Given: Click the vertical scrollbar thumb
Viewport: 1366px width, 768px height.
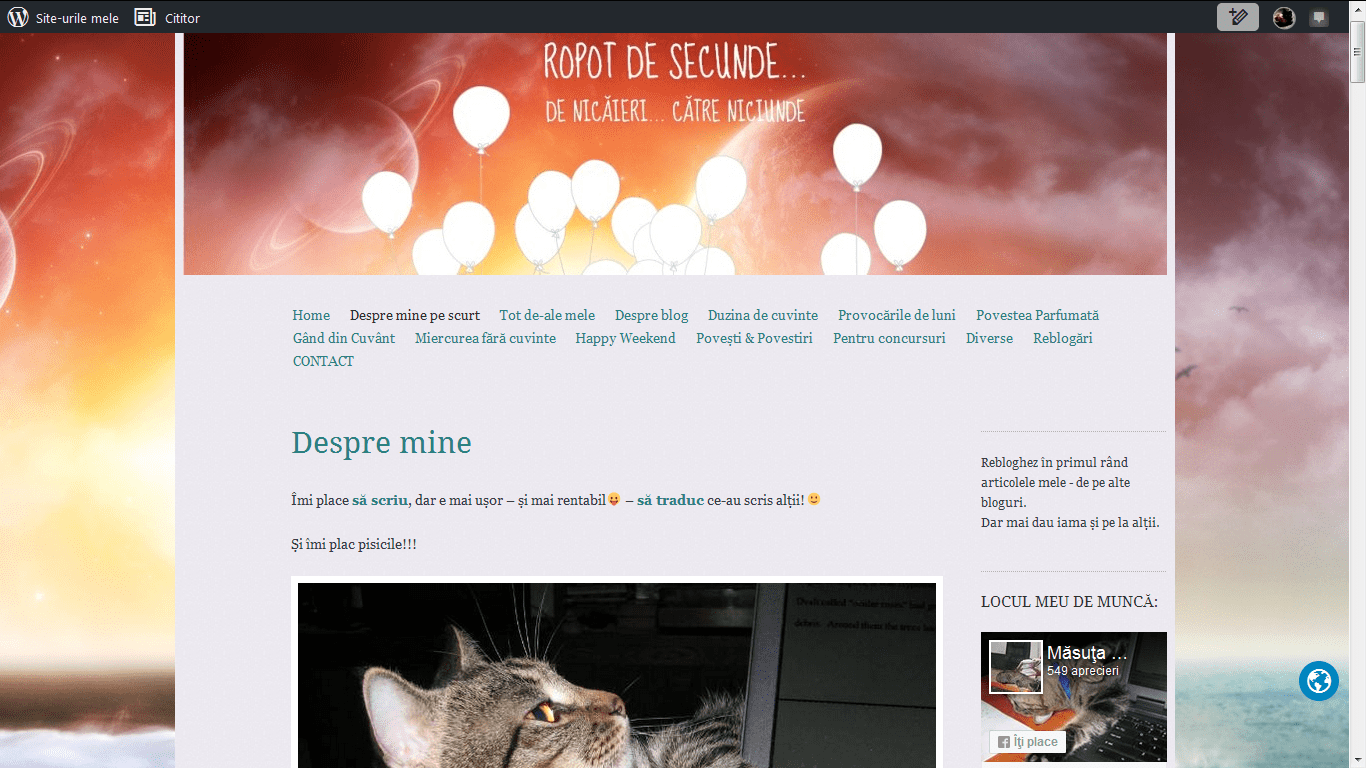Looking at the screenshot, I should coord(1357,50).
